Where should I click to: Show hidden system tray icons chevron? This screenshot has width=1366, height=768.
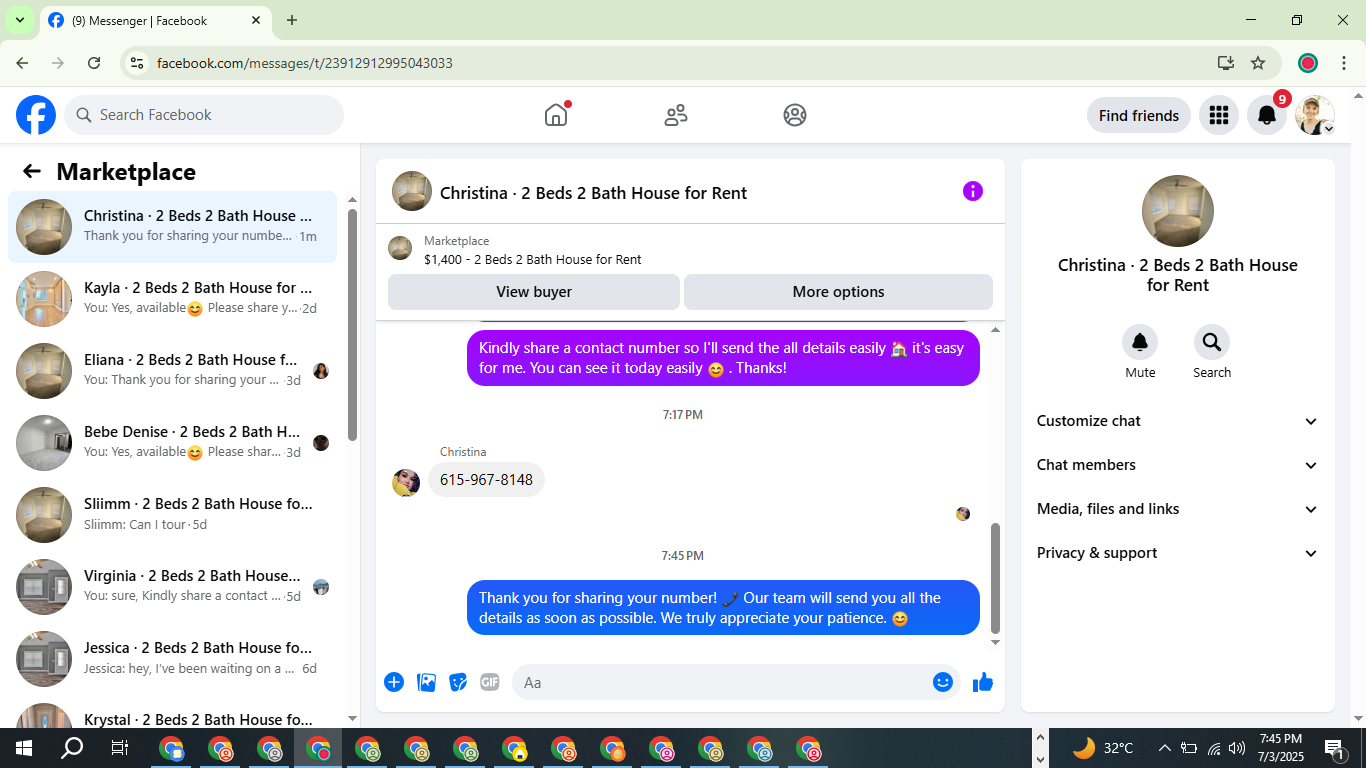pos(1164,748)
